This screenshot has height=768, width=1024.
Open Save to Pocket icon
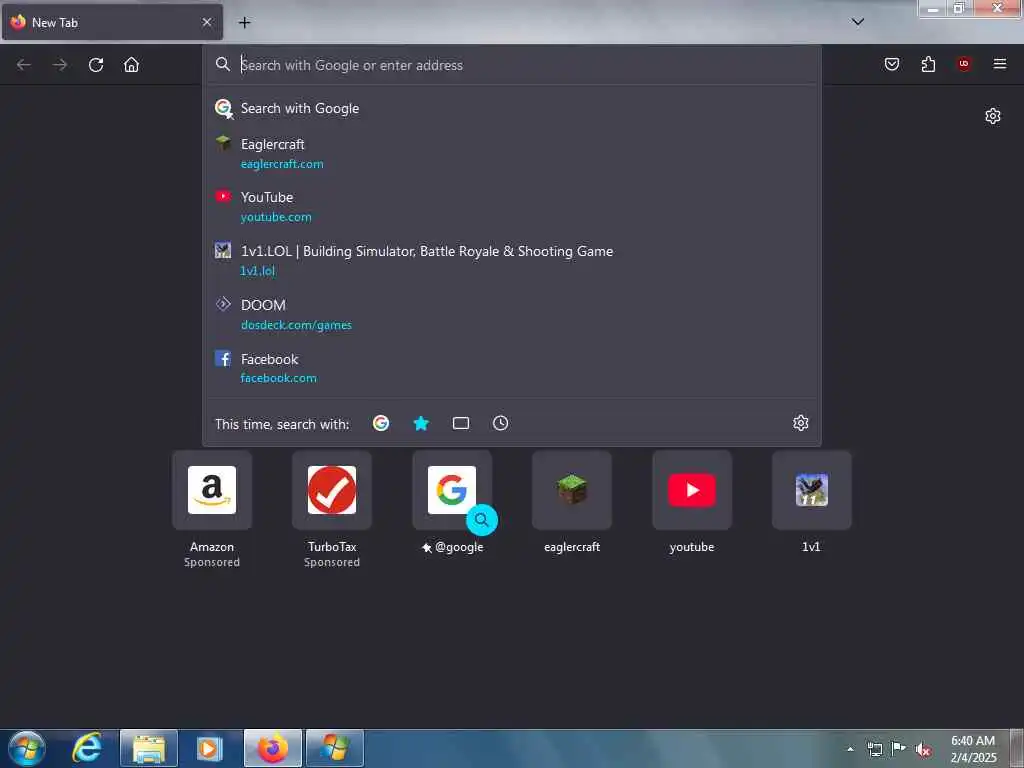[x=892, y=64]
